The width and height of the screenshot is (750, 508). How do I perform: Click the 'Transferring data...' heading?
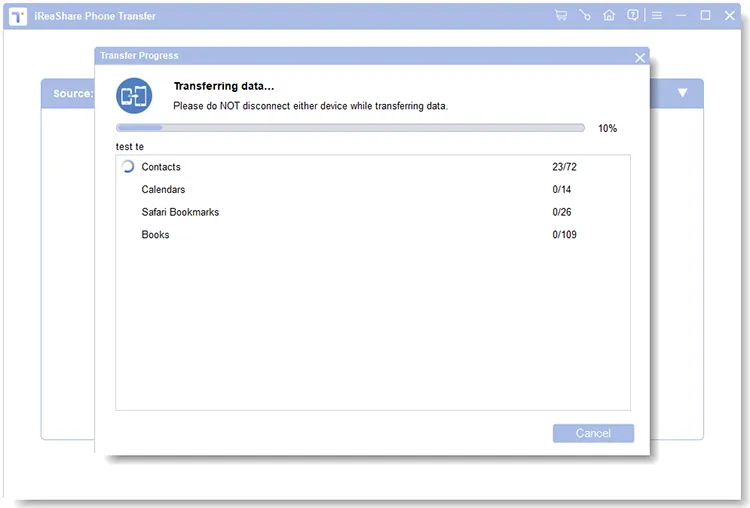[x=224, y=86]
